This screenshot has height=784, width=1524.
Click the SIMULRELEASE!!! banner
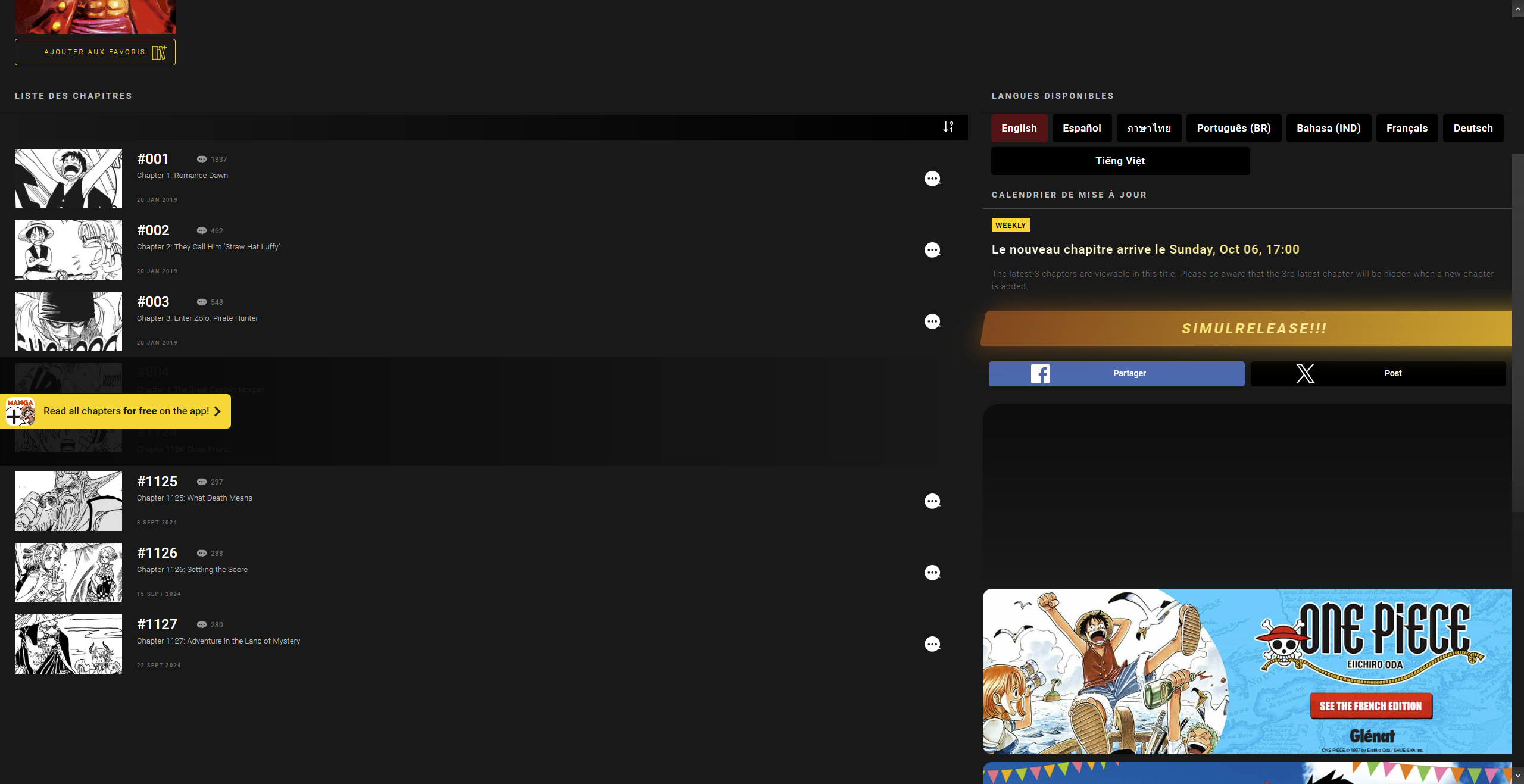click(1253, 329)
